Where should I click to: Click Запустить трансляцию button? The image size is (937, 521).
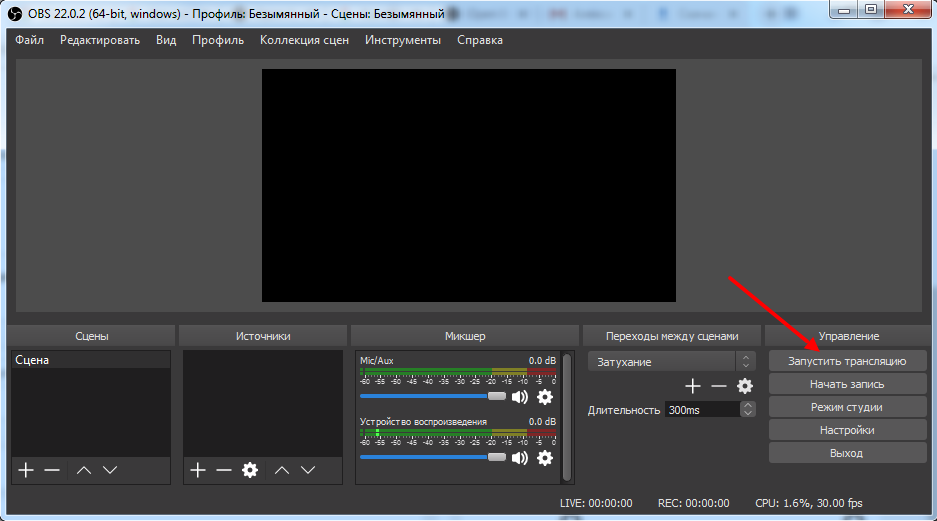(846, 361)
